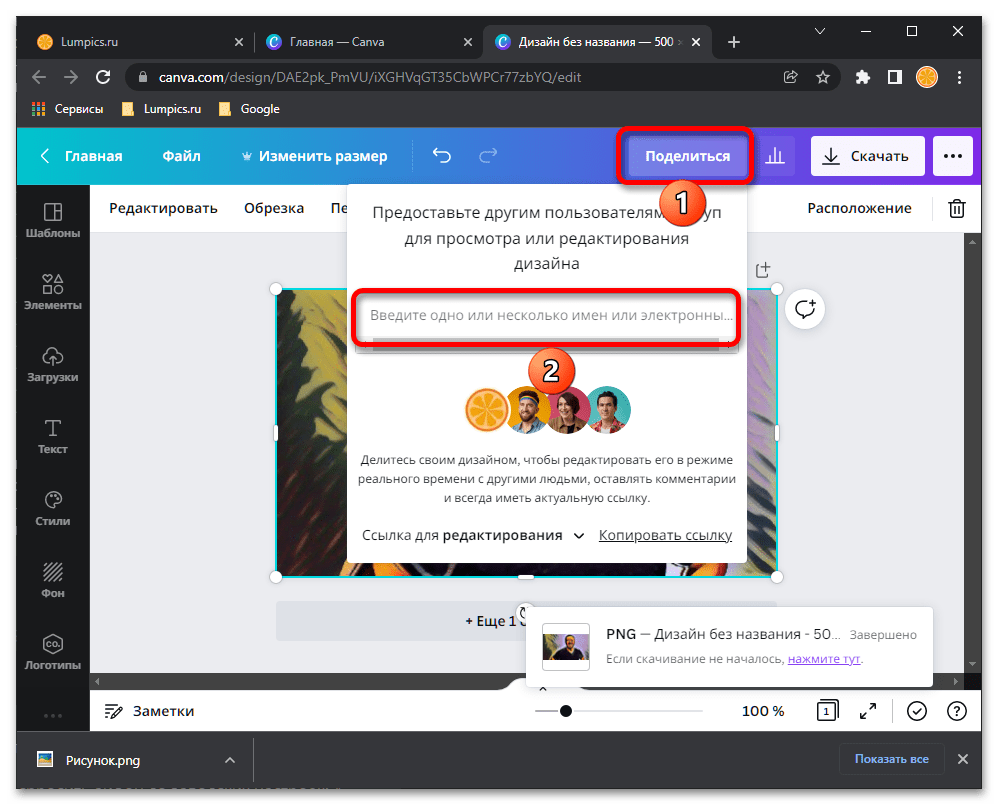Click the 100 % zoom value
The height and width of the screenshot is (805, 998).
[763, 711]
